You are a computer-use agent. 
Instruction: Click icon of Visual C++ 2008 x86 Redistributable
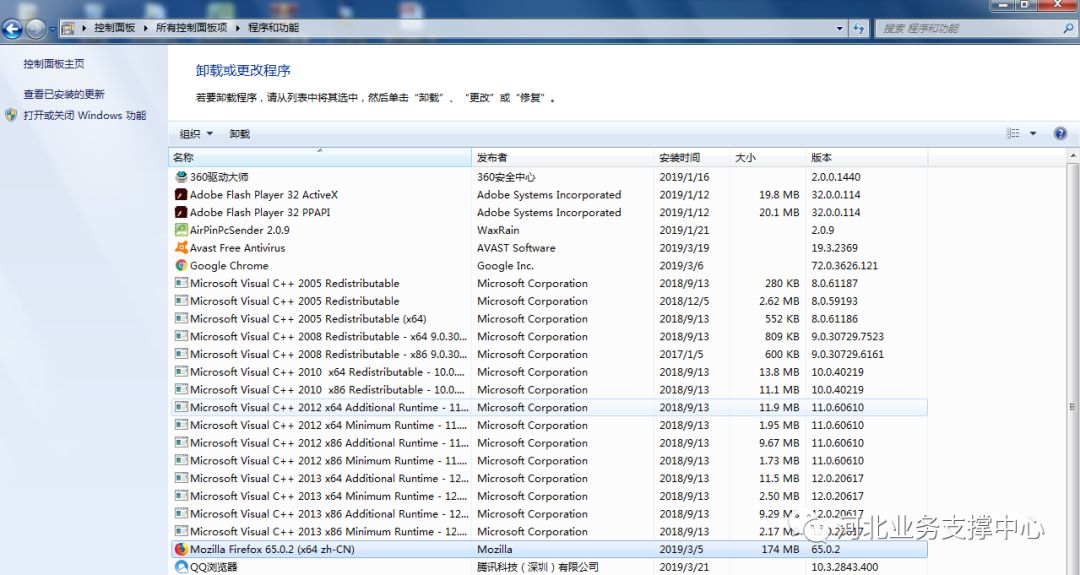[x=181, y=354]
